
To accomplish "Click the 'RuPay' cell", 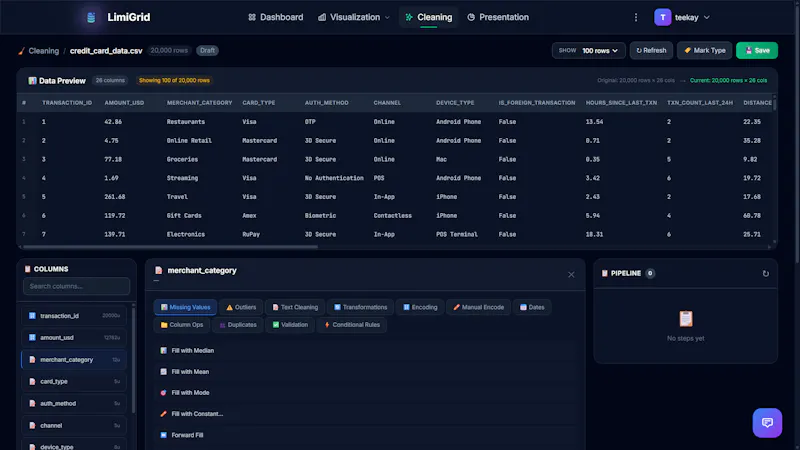I will click(251, 235).
